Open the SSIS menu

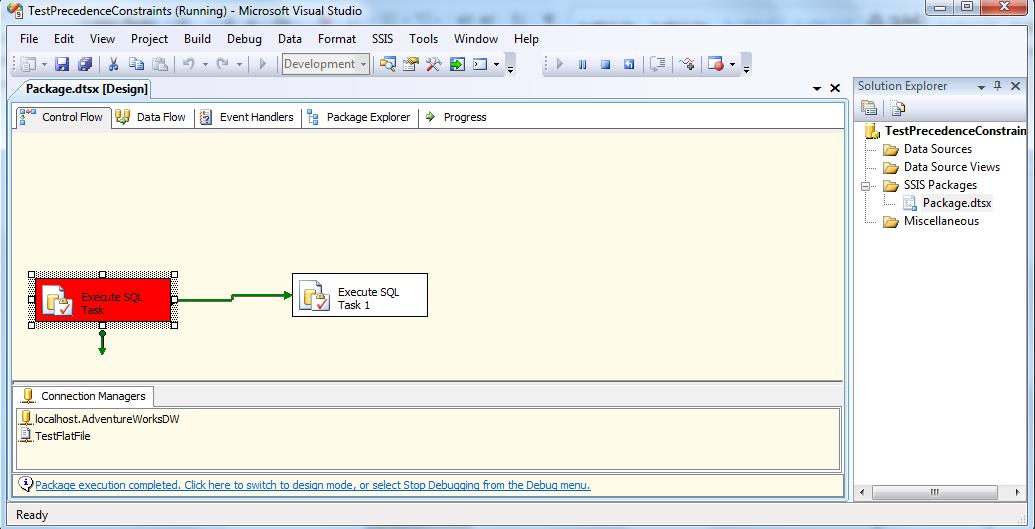(382, 39)
